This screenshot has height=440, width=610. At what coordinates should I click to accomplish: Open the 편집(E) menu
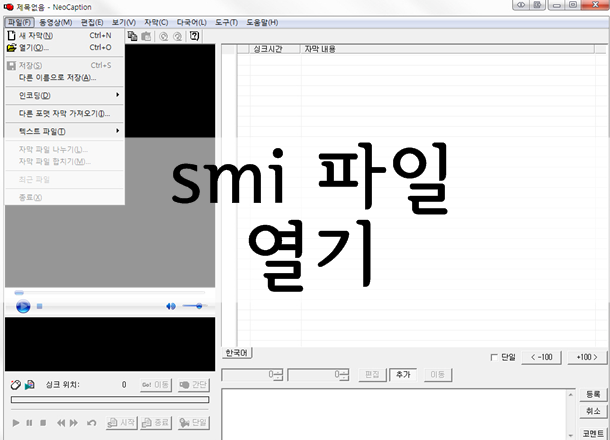tap(92, 23)
